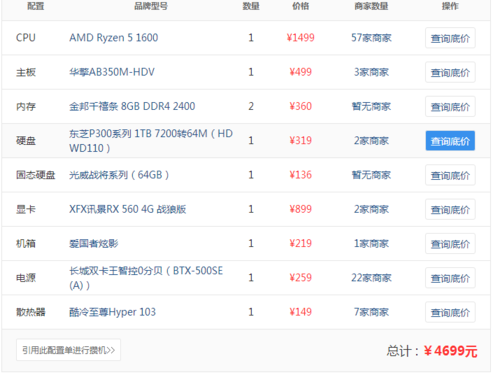Click 查询底价 button for 显卡 row
500x382 pixels.
[x=450, y=210]
